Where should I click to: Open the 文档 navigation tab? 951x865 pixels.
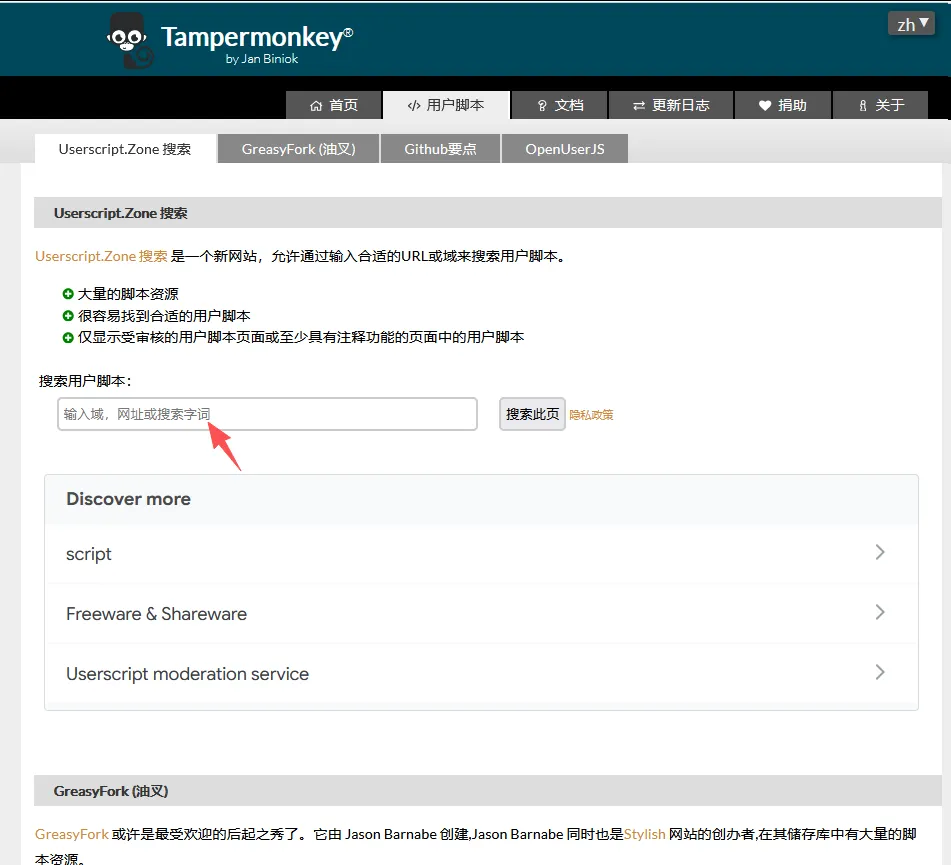tap(559, 106)
